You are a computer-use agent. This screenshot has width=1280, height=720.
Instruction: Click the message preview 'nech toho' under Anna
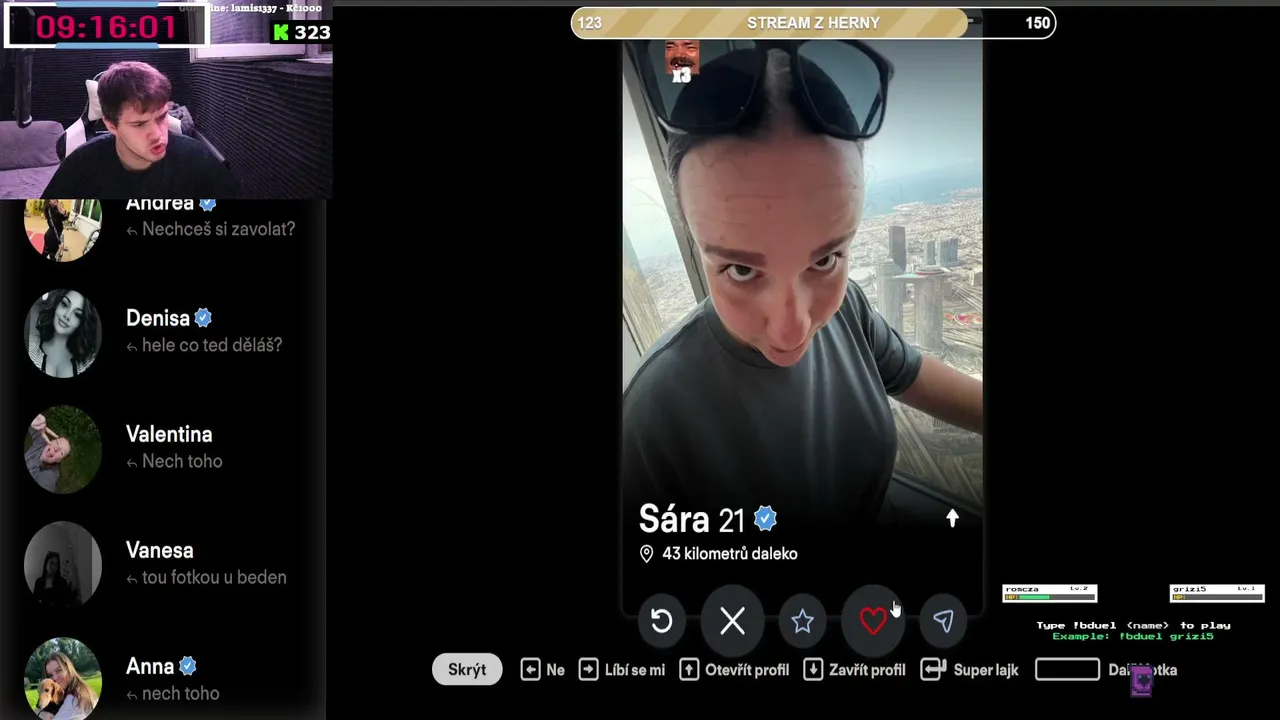pyautogui.click(x=180, y=693)
